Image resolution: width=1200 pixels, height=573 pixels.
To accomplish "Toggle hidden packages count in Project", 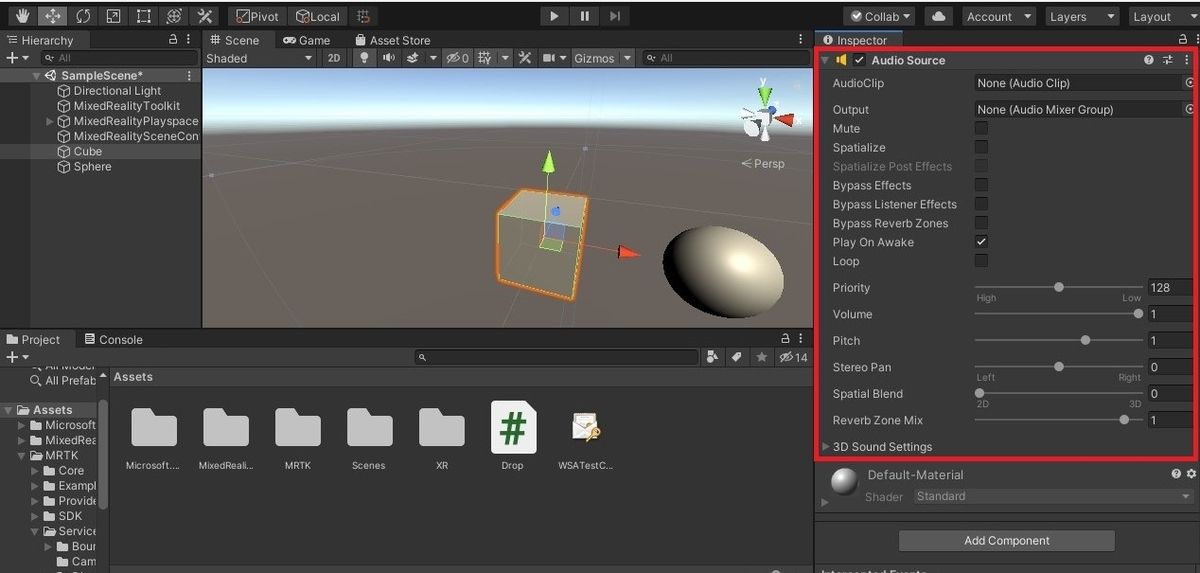I will 793,357.
